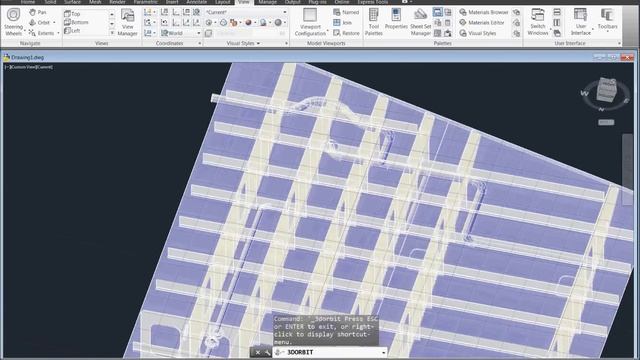
Task: Switch to the Manage ribbon tab
Action: (268, 2)
